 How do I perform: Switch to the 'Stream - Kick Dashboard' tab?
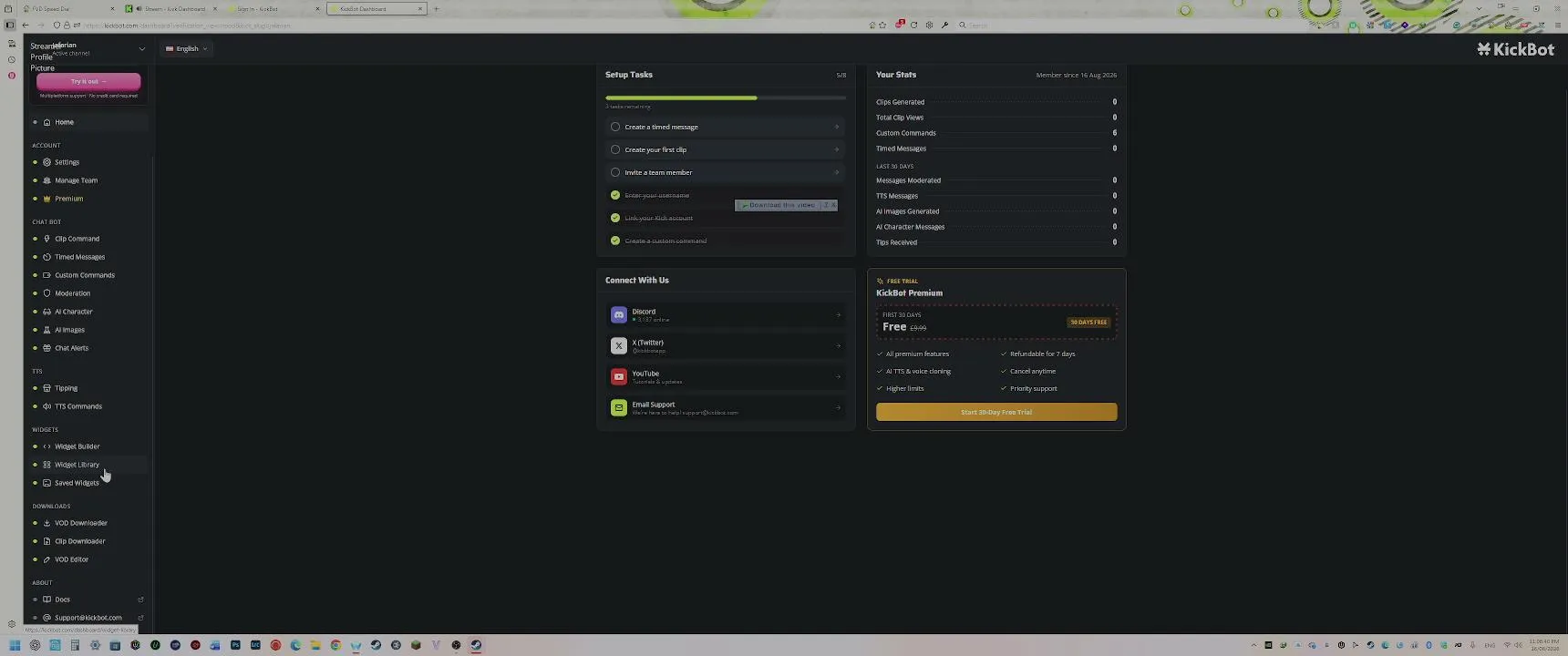(x=171, y=9)
